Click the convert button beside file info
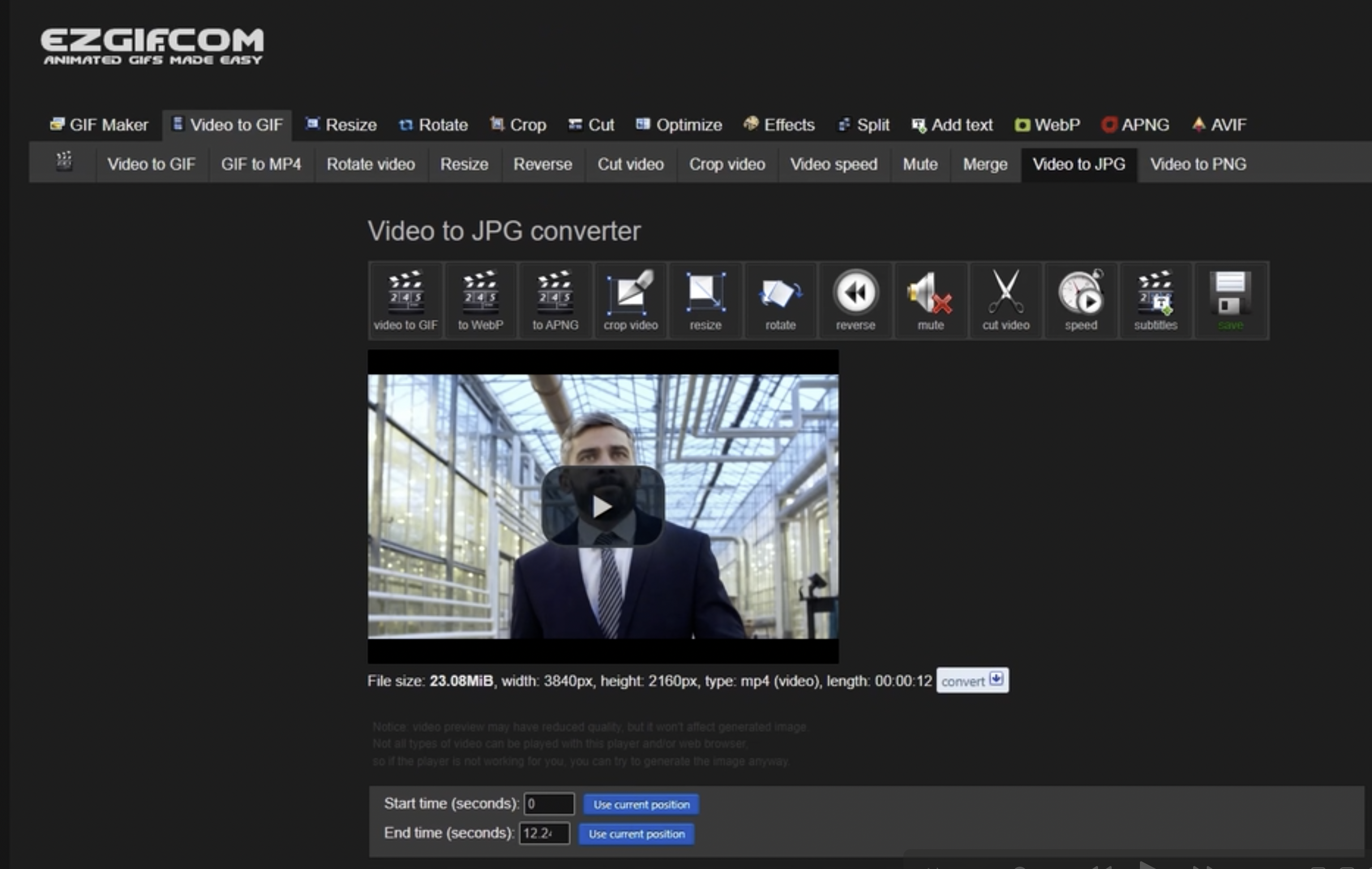Viewport: 1372px width, 869px height. pos(972,681)
